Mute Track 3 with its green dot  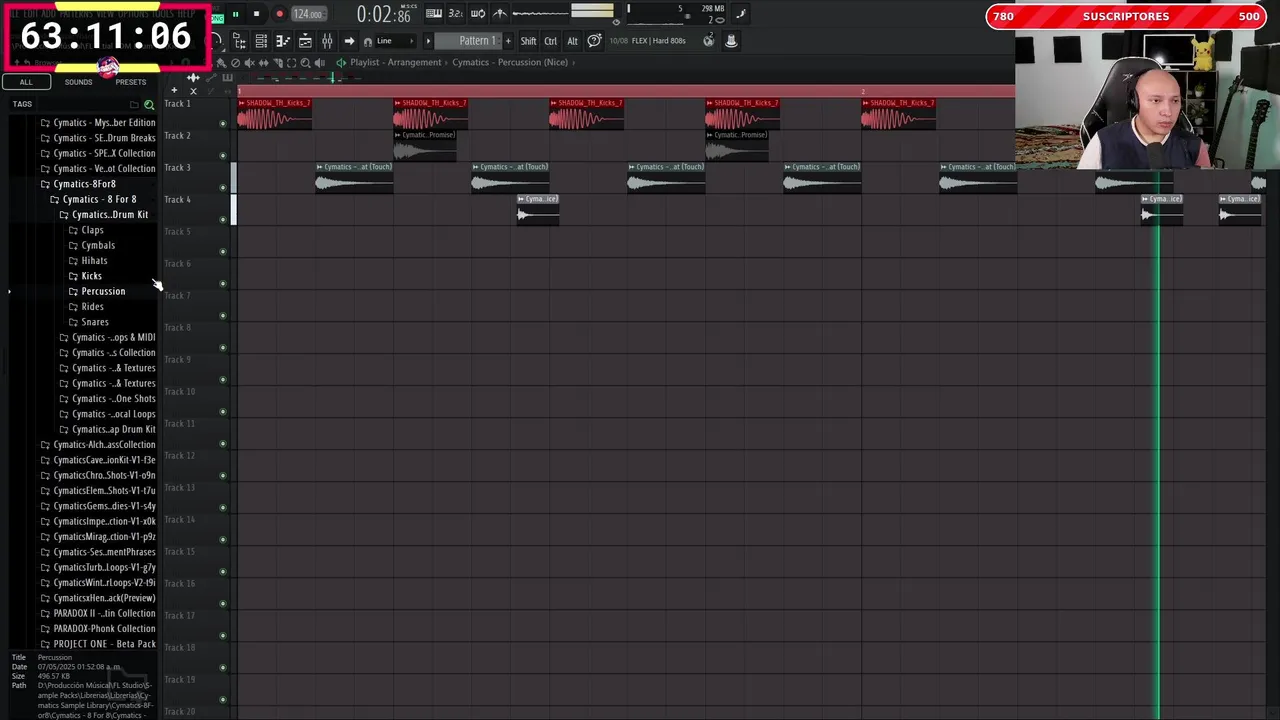click(222, 187)
